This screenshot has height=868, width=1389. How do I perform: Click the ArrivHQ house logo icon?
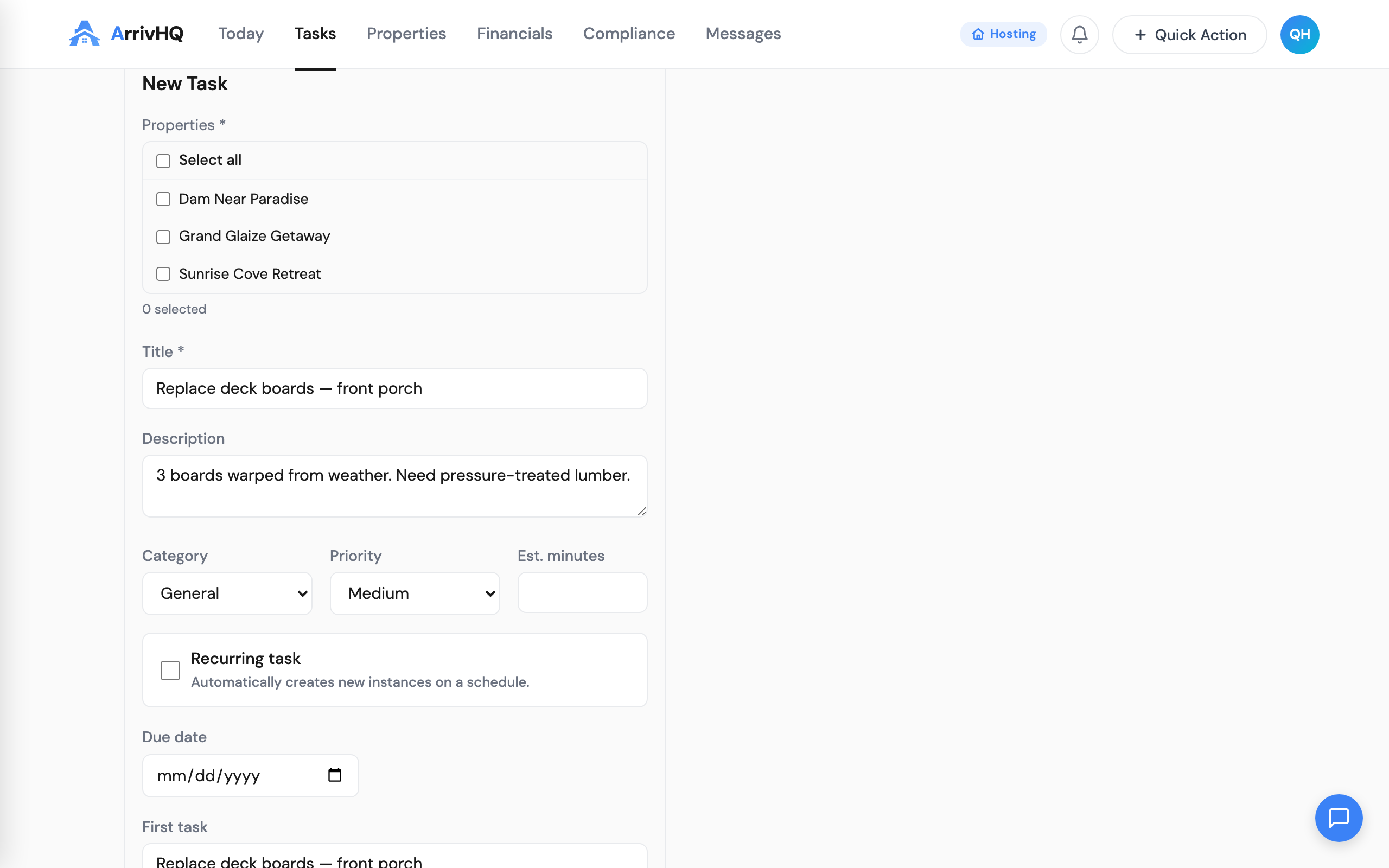(x=85, y=33)
